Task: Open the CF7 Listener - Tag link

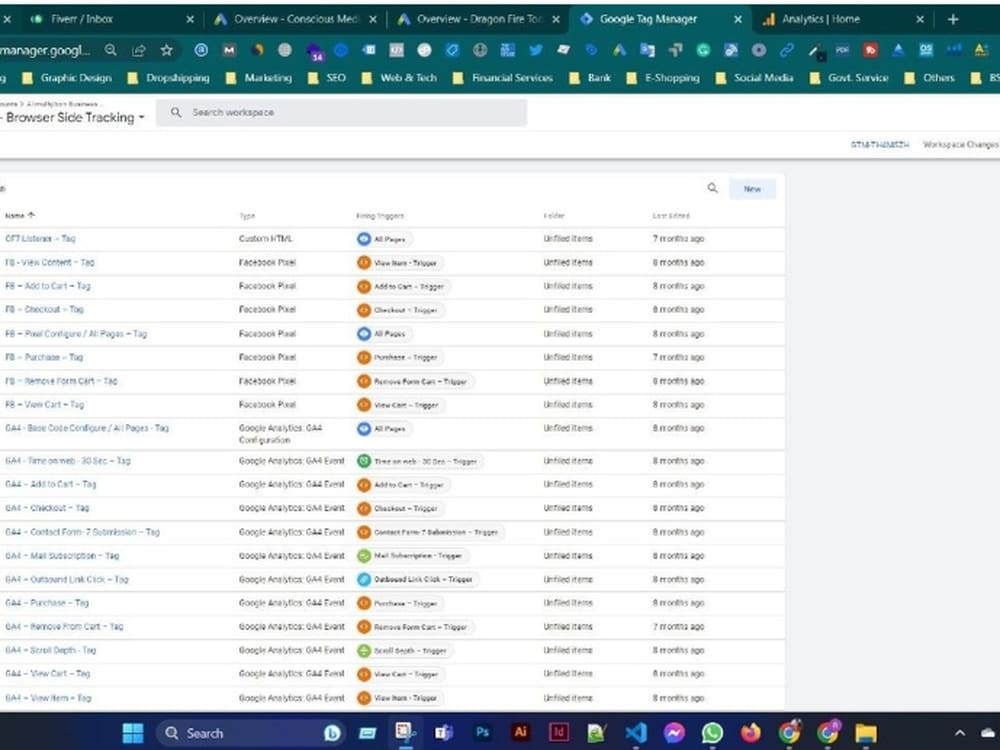Action: pyautogui.click(x=40, y=239)
